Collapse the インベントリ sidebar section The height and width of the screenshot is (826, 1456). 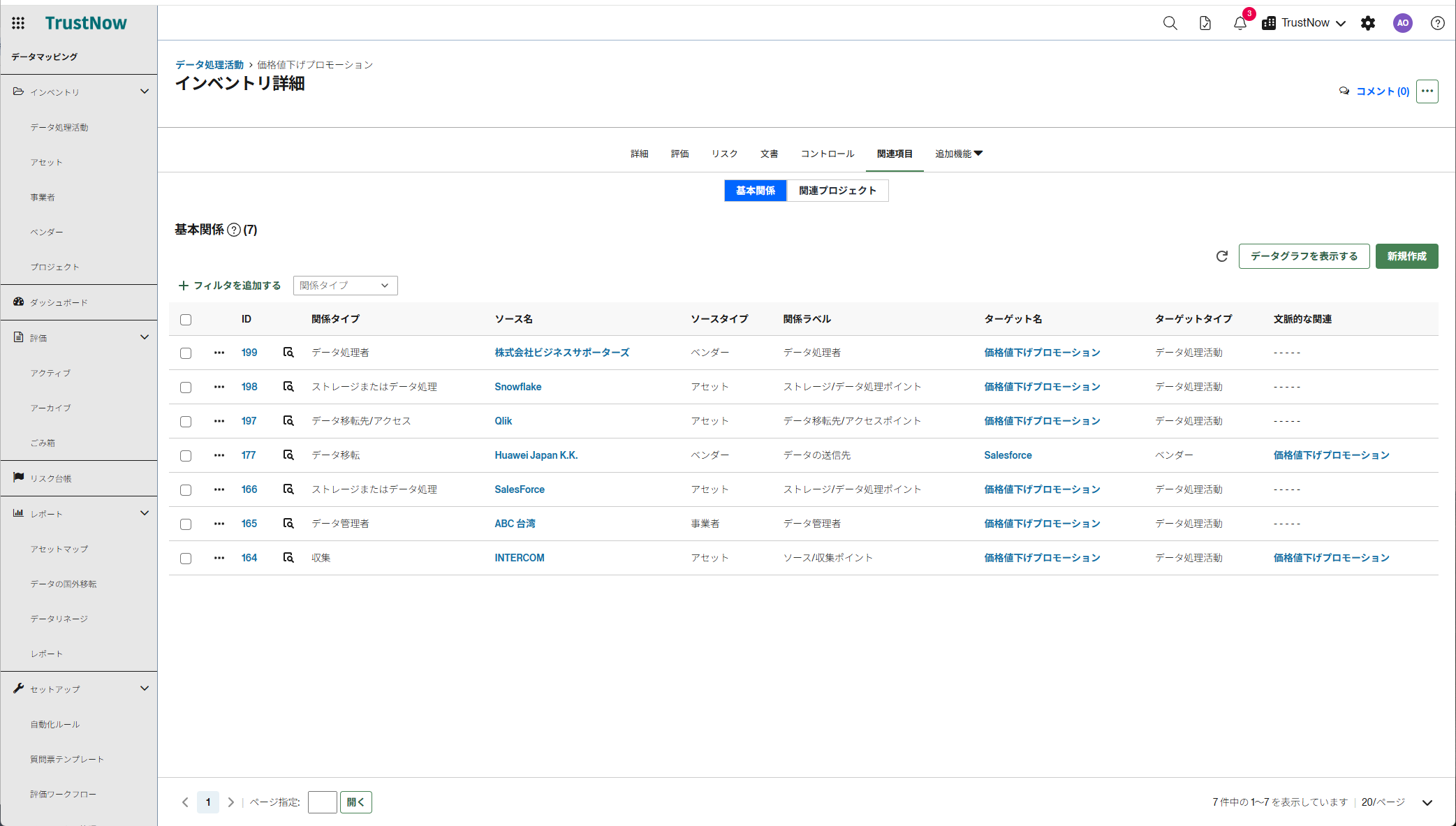[145, 91]
